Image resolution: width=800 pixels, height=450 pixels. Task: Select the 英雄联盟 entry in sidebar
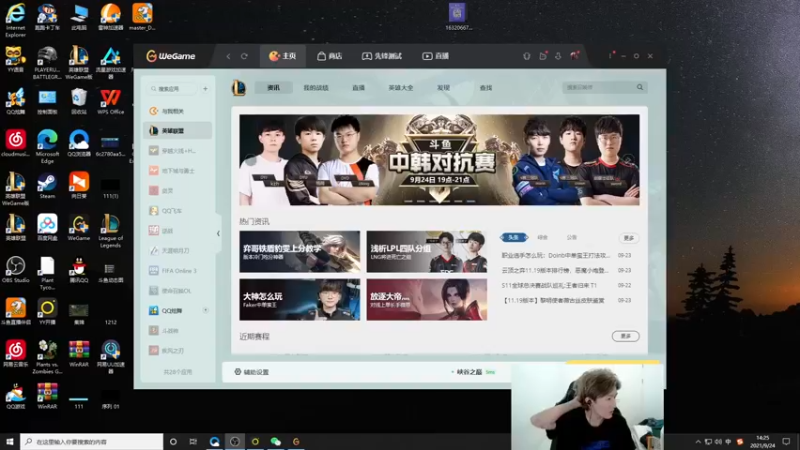click(178, 131)
